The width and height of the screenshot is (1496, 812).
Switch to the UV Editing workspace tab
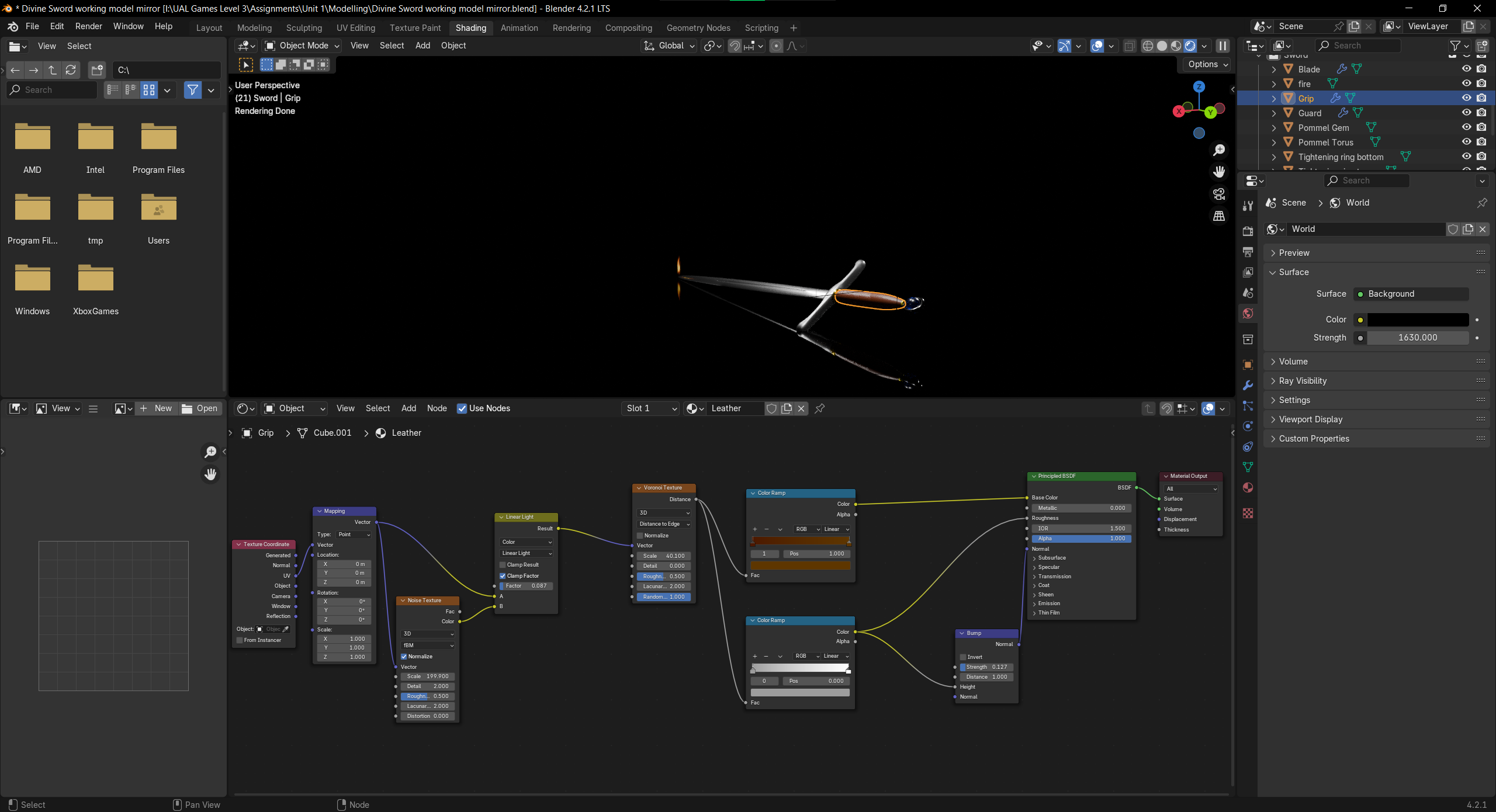point(355,27)
